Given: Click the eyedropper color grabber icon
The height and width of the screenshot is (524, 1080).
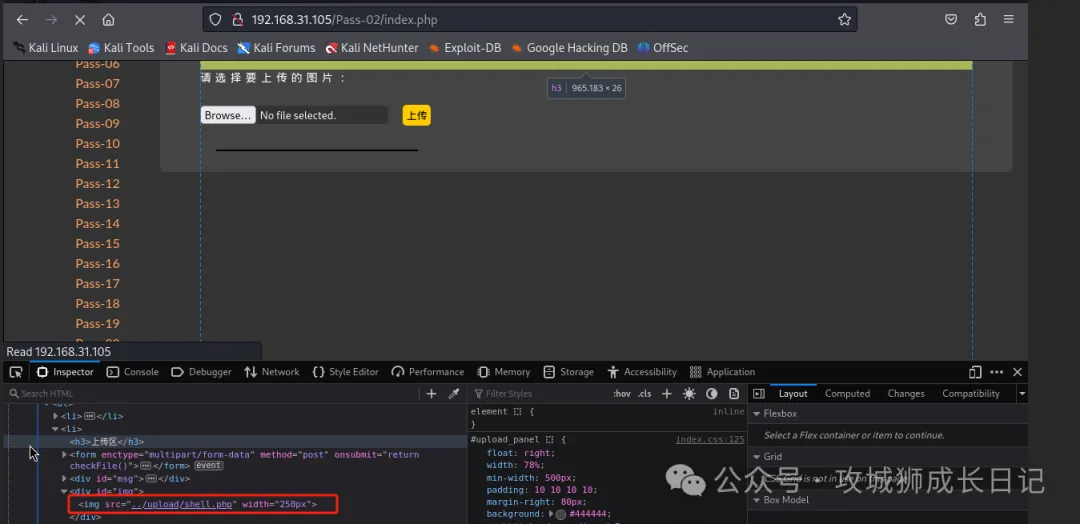Looking at the screenshot, I should pyautogui.click(x=454, y=394).
